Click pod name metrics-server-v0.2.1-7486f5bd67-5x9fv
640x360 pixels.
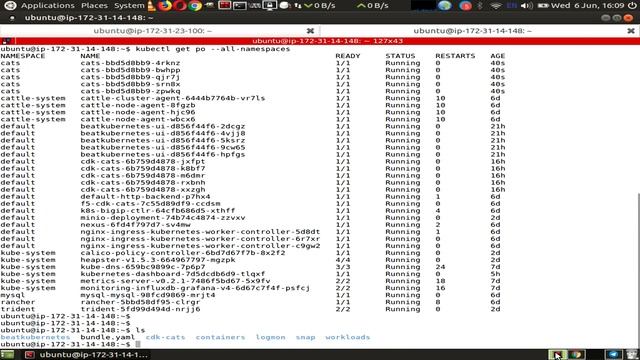(175, 281)
